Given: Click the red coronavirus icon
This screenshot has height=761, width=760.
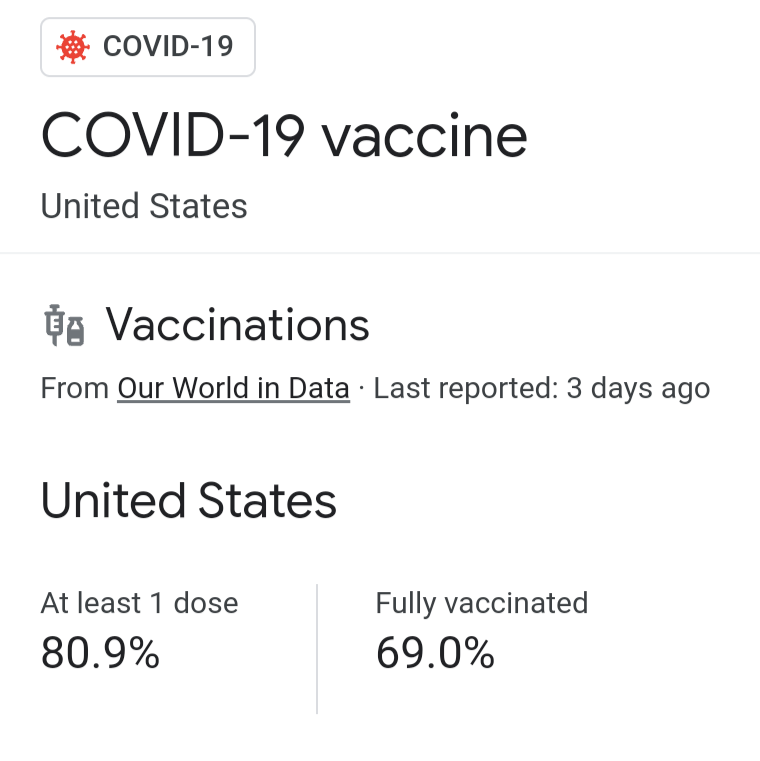Looking at the screenshot, I should click(x=73, y=47).
